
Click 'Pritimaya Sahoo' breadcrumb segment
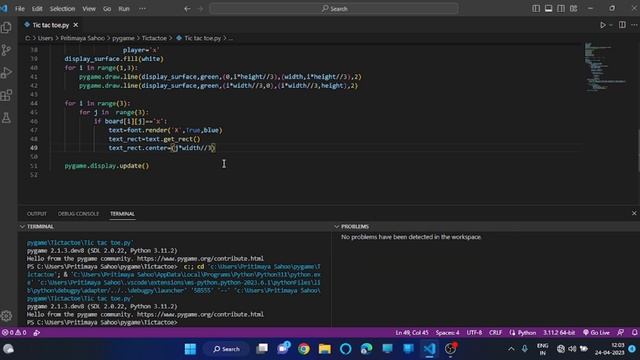click(82, 38)
